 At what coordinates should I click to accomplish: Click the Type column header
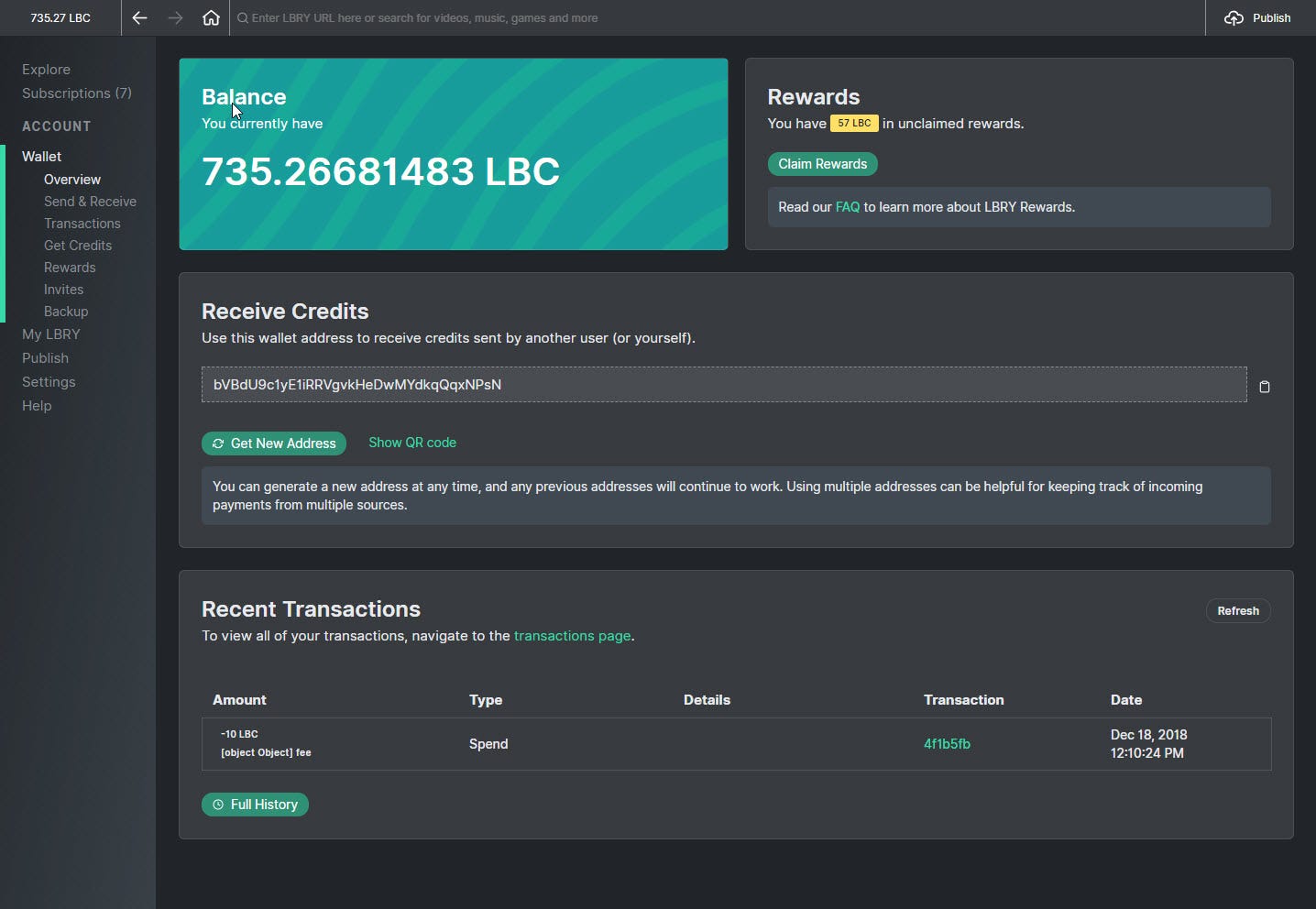coord(486,700)
